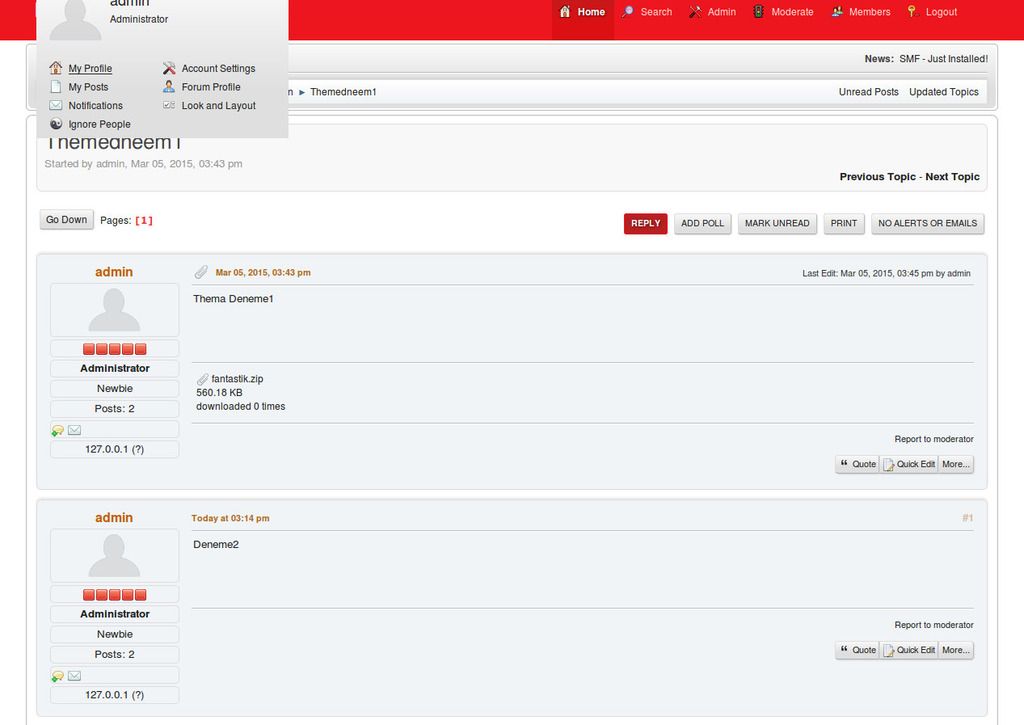Click the Admin tools icon in navbar

(x=695, y=11)
